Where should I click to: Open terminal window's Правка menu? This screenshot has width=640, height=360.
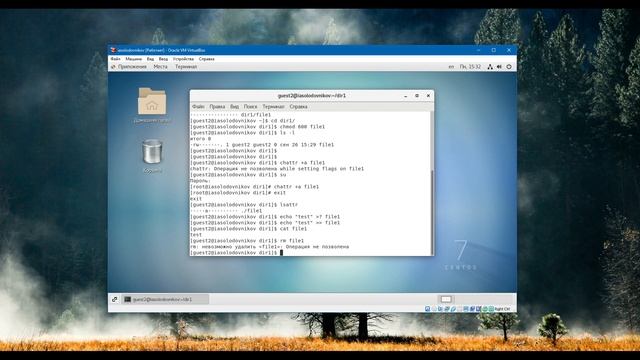pos(217,107)
